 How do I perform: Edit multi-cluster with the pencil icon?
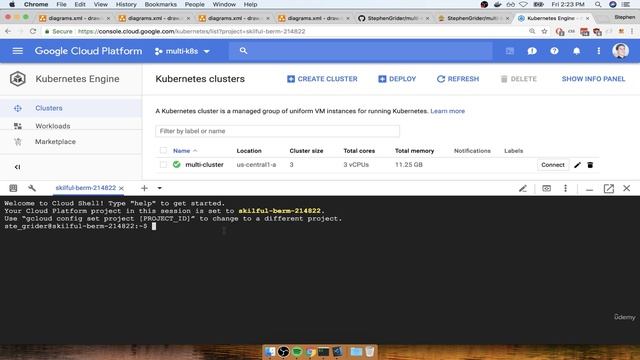click(577, 165)
